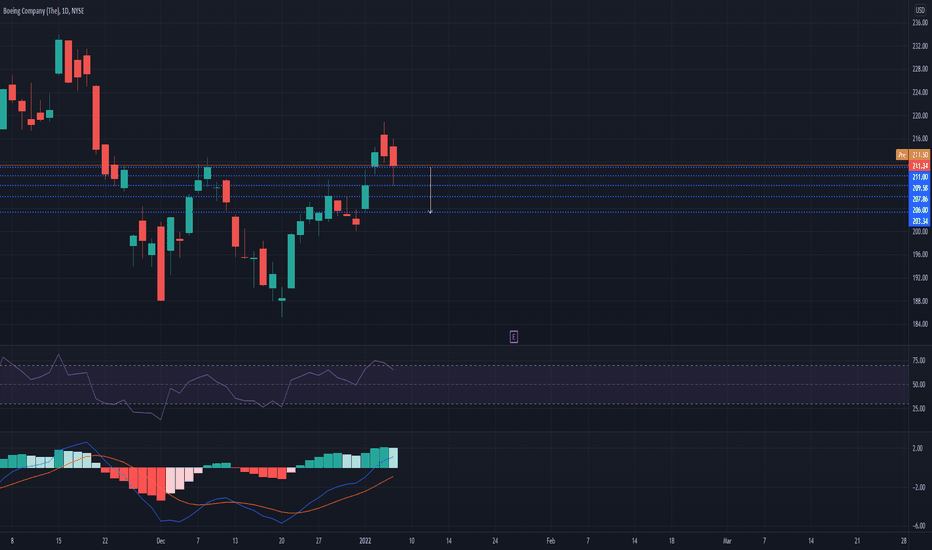Click 184.00 on the price scale
This screenshot has width=932, height=550.
(920, 324)
